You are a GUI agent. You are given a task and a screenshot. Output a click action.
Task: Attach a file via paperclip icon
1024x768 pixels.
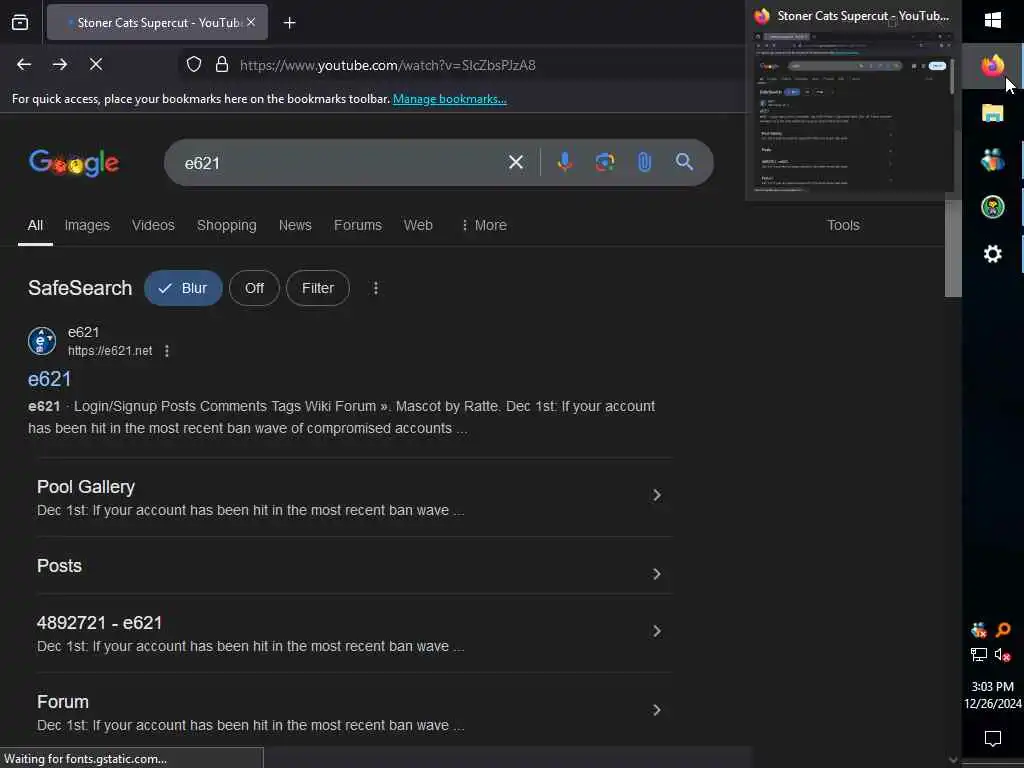(644, 162)
